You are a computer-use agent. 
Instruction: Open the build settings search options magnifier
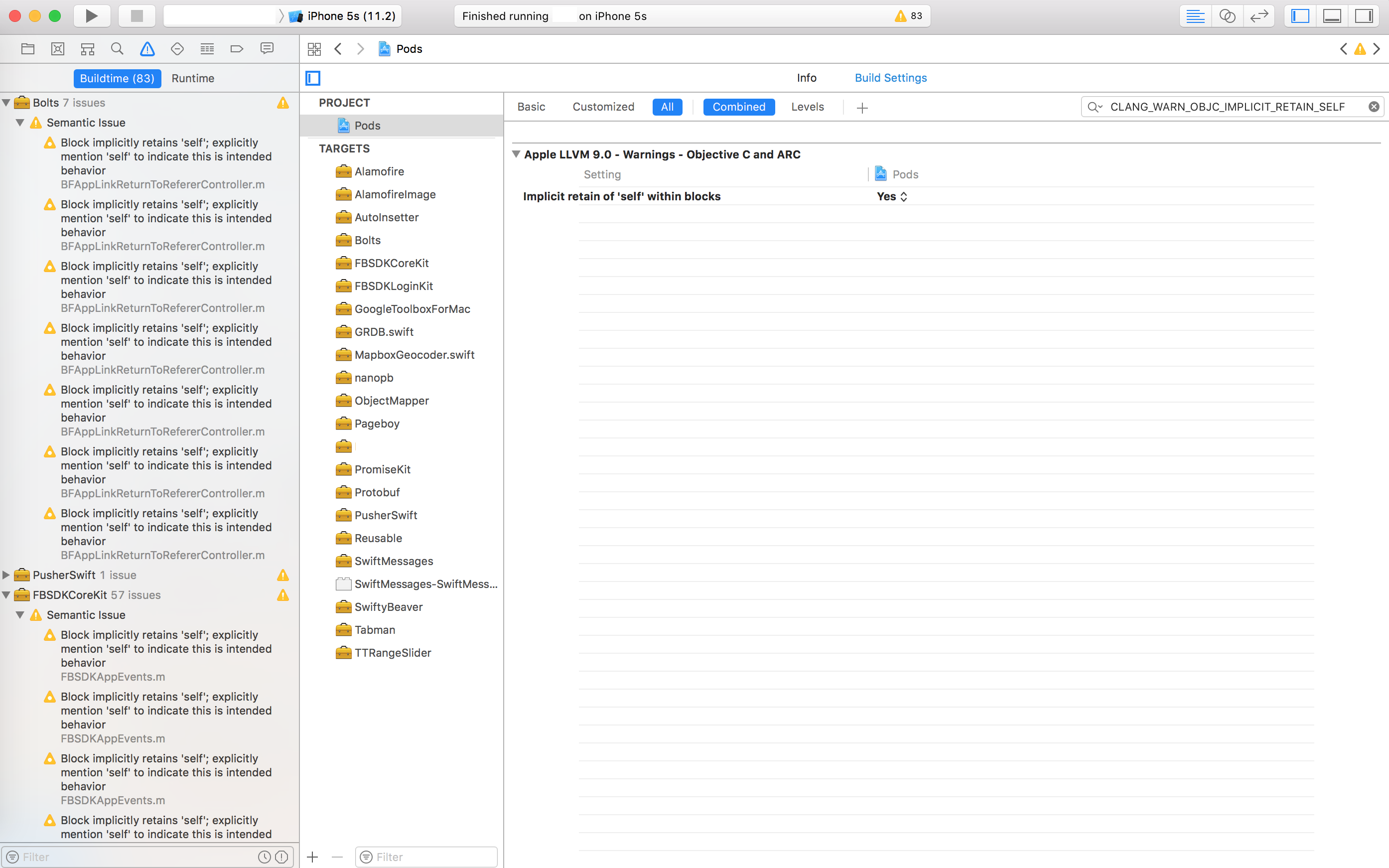coord(1095,107)
